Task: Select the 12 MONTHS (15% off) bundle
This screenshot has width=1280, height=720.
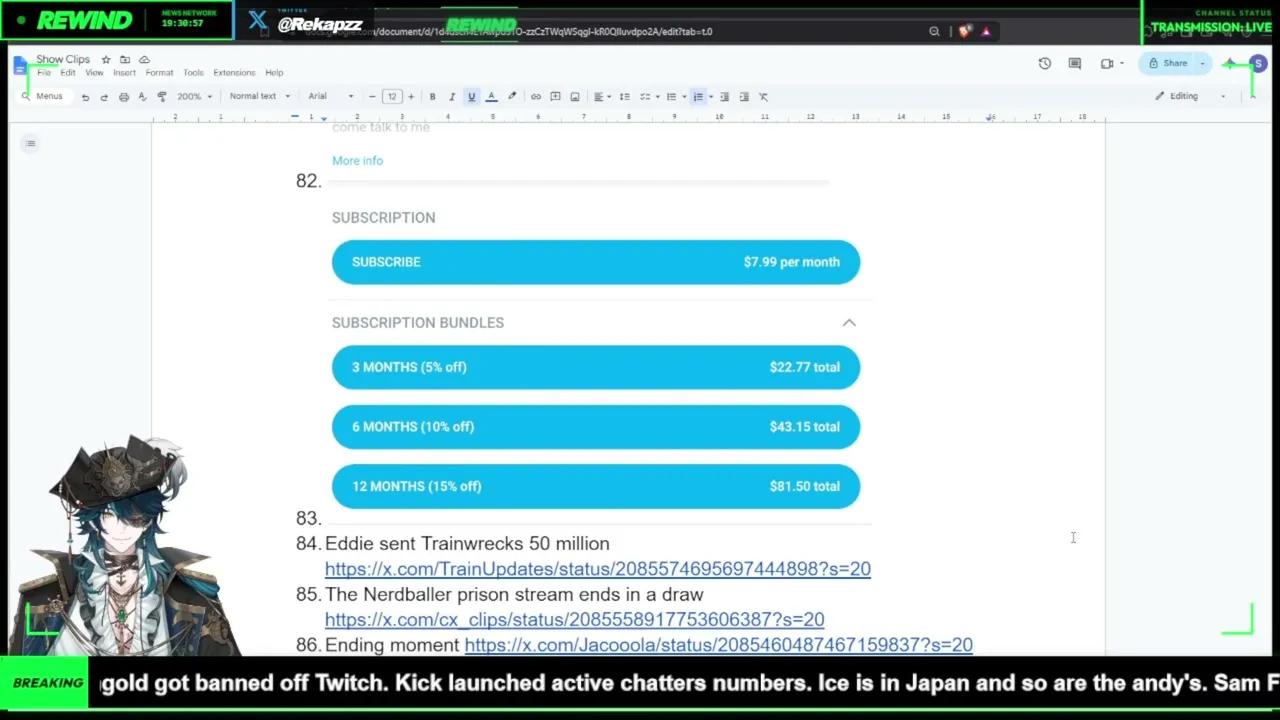Action: [x=596, y=486]
